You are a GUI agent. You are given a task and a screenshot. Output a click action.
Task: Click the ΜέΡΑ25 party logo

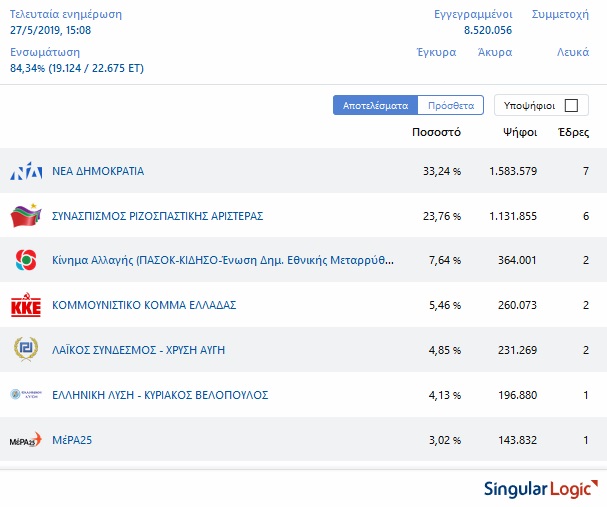[x=25, y=440]
